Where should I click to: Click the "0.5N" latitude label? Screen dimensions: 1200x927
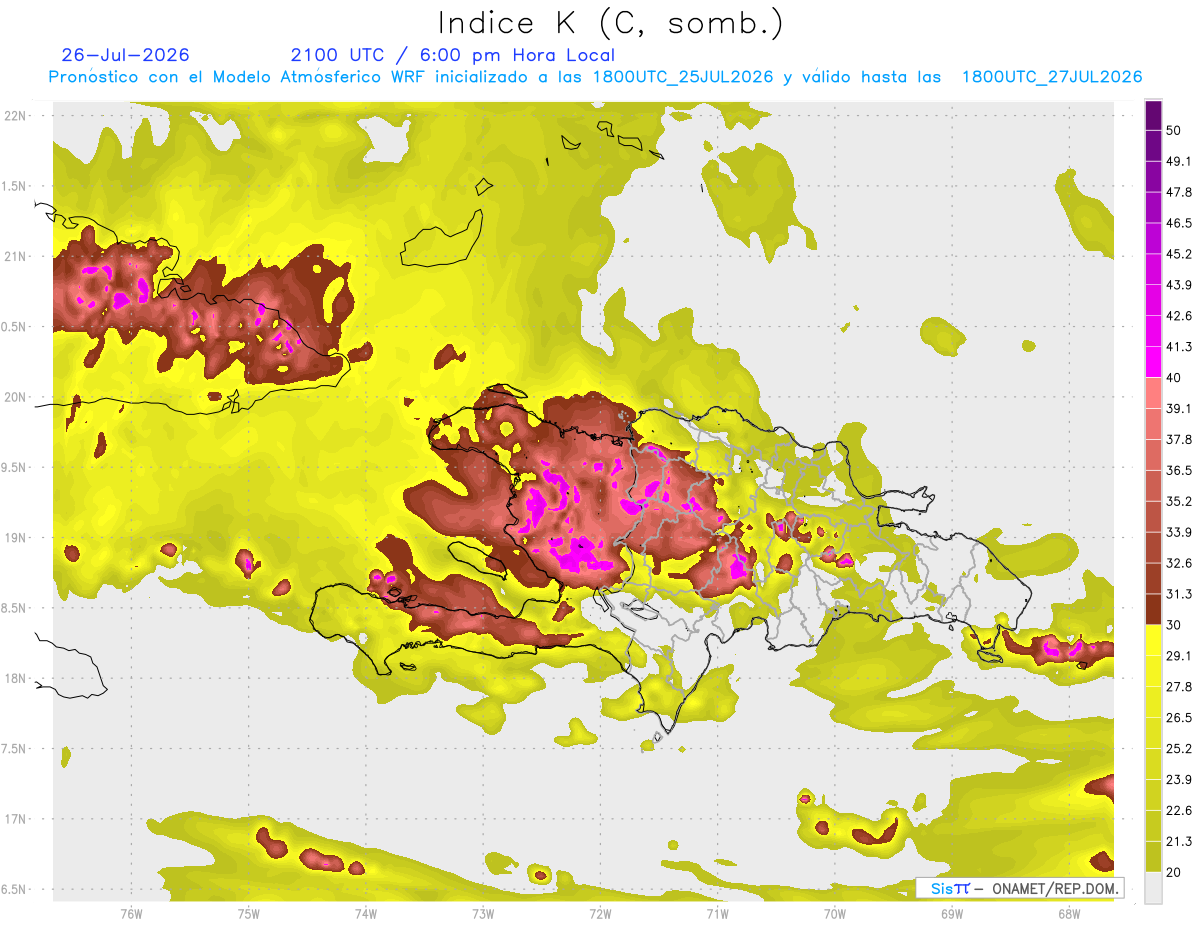pyautogui.click(x=15, y=327)
